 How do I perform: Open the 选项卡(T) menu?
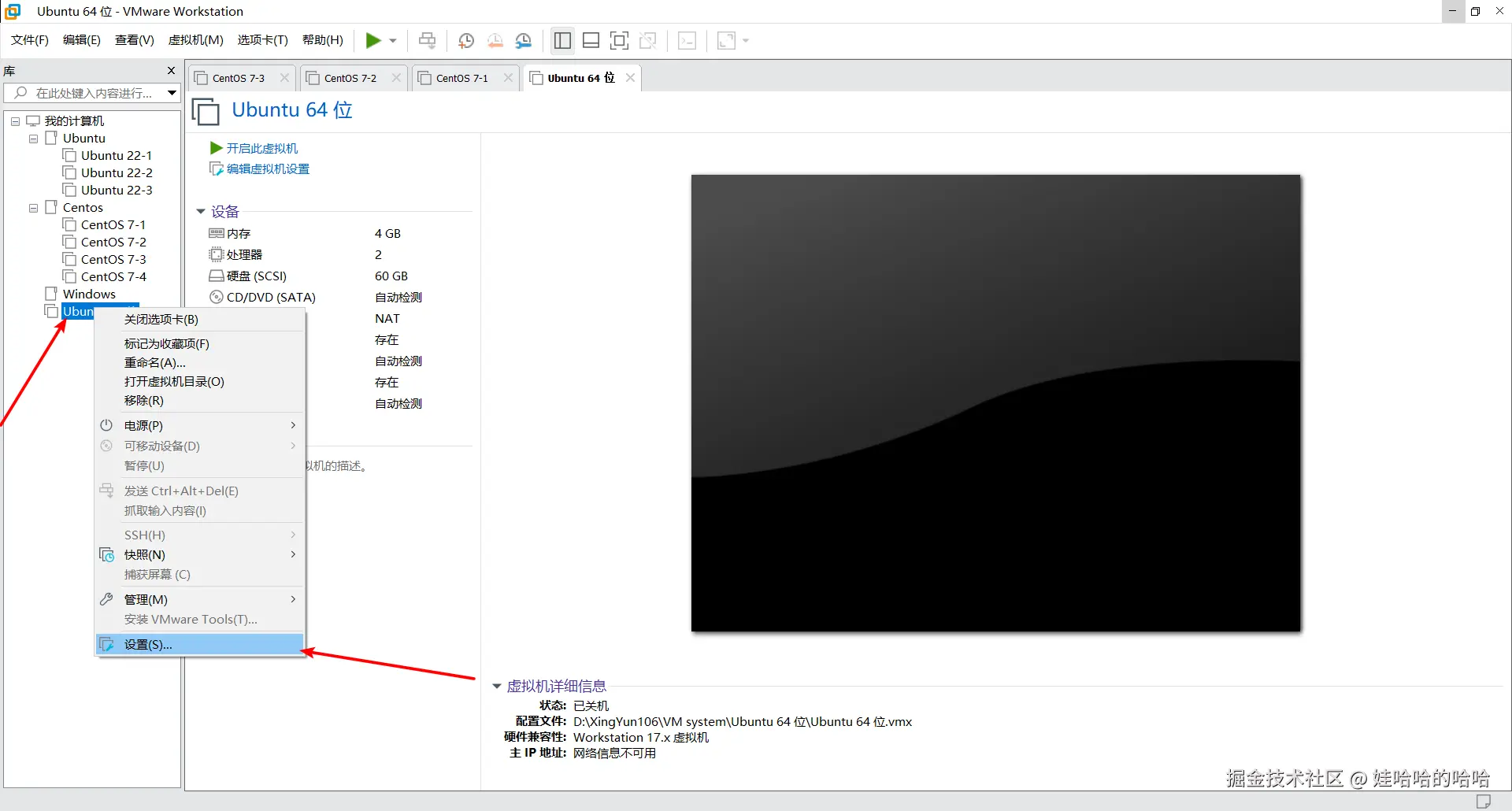click(x=263, y=40)
